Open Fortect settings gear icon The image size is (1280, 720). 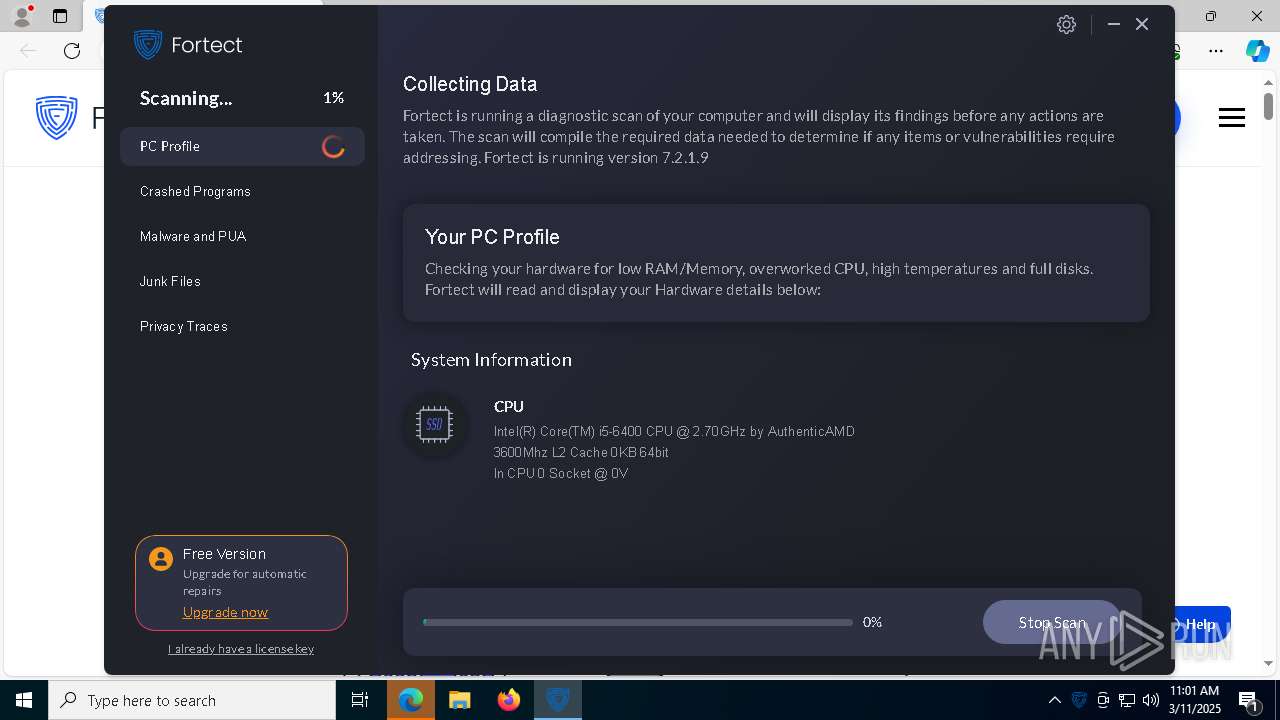tap(1066, 25)
